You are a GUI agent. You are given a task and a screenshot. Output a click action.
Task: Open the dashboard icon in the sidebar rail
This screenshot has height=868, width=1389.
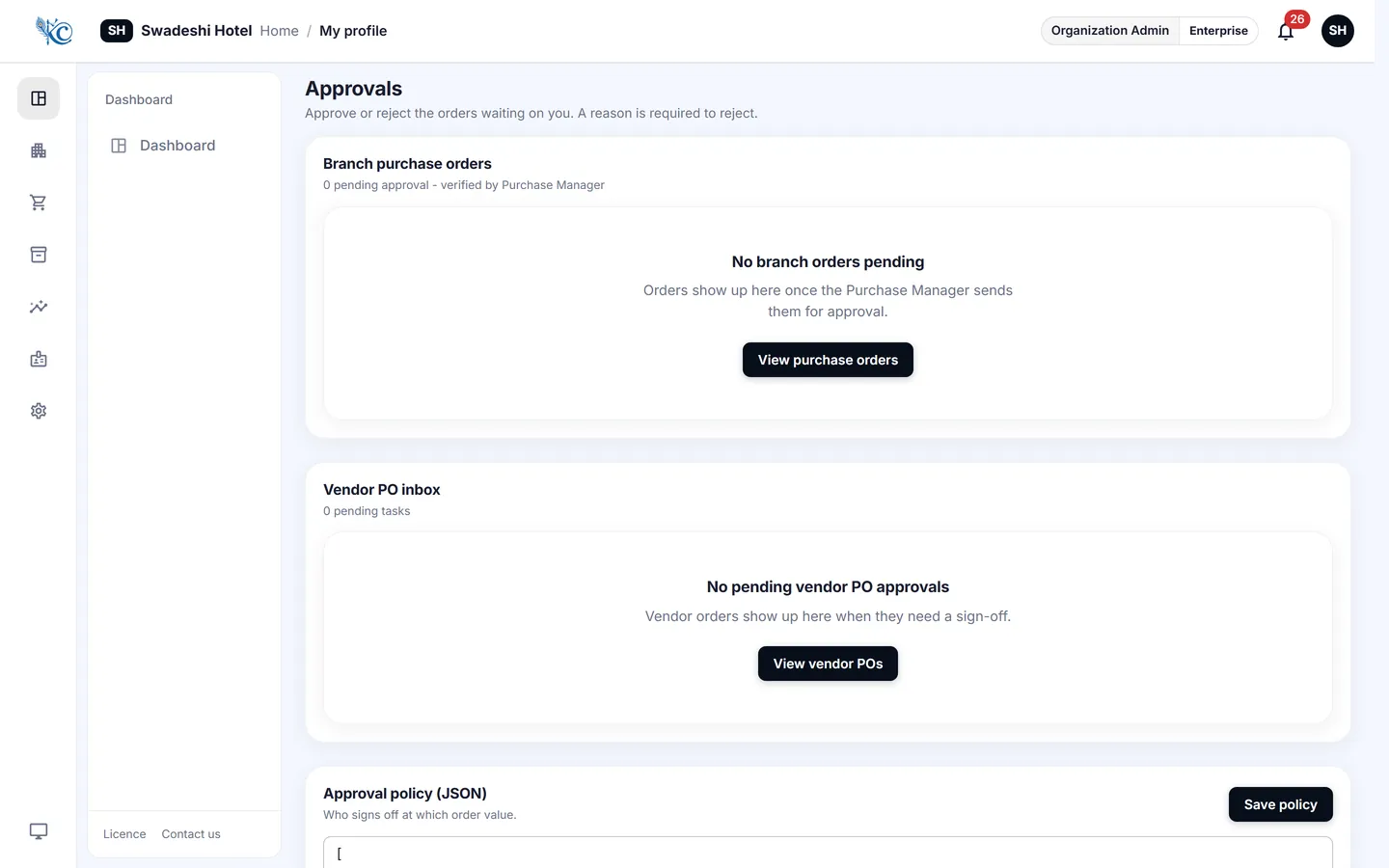tap(39, 98)
